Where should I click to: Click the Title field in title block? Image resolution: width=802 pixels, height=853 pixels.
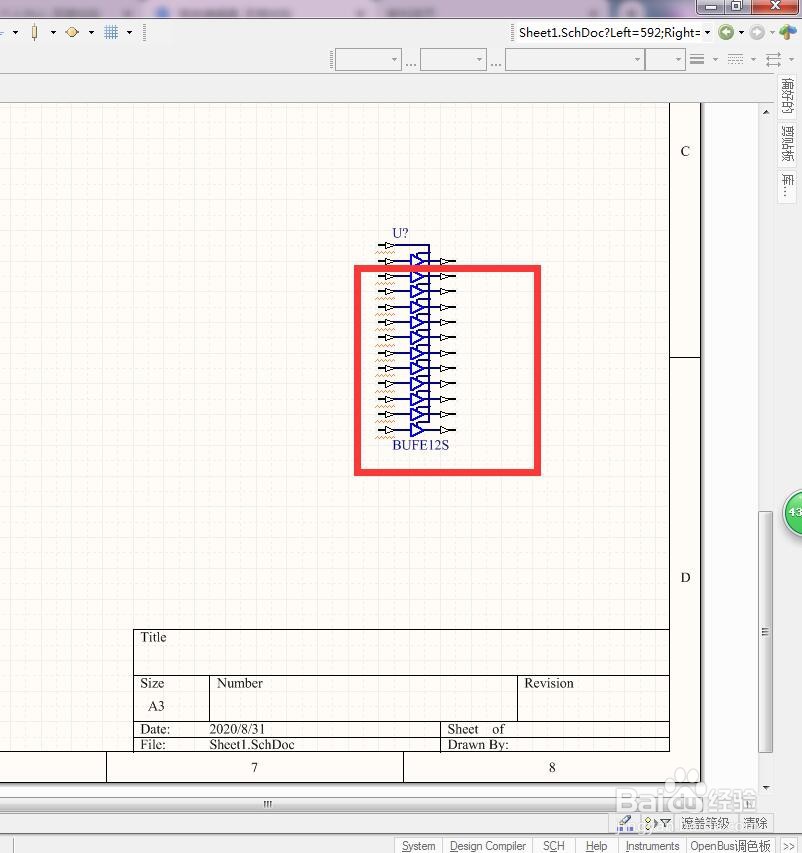pos(402,652)
